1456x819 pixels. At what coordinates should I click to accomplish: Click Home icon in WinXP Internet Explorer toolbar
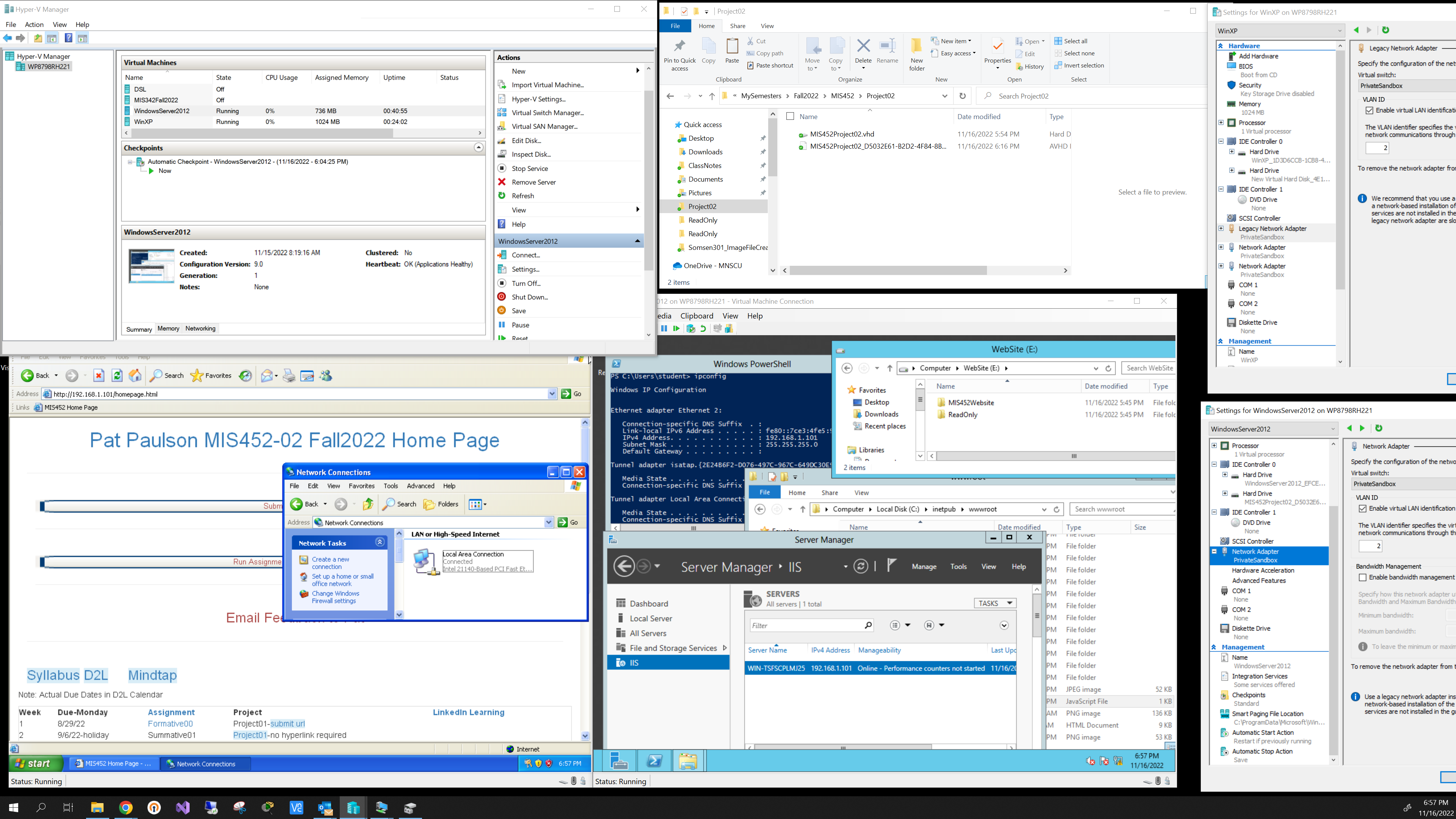(135, 375)
